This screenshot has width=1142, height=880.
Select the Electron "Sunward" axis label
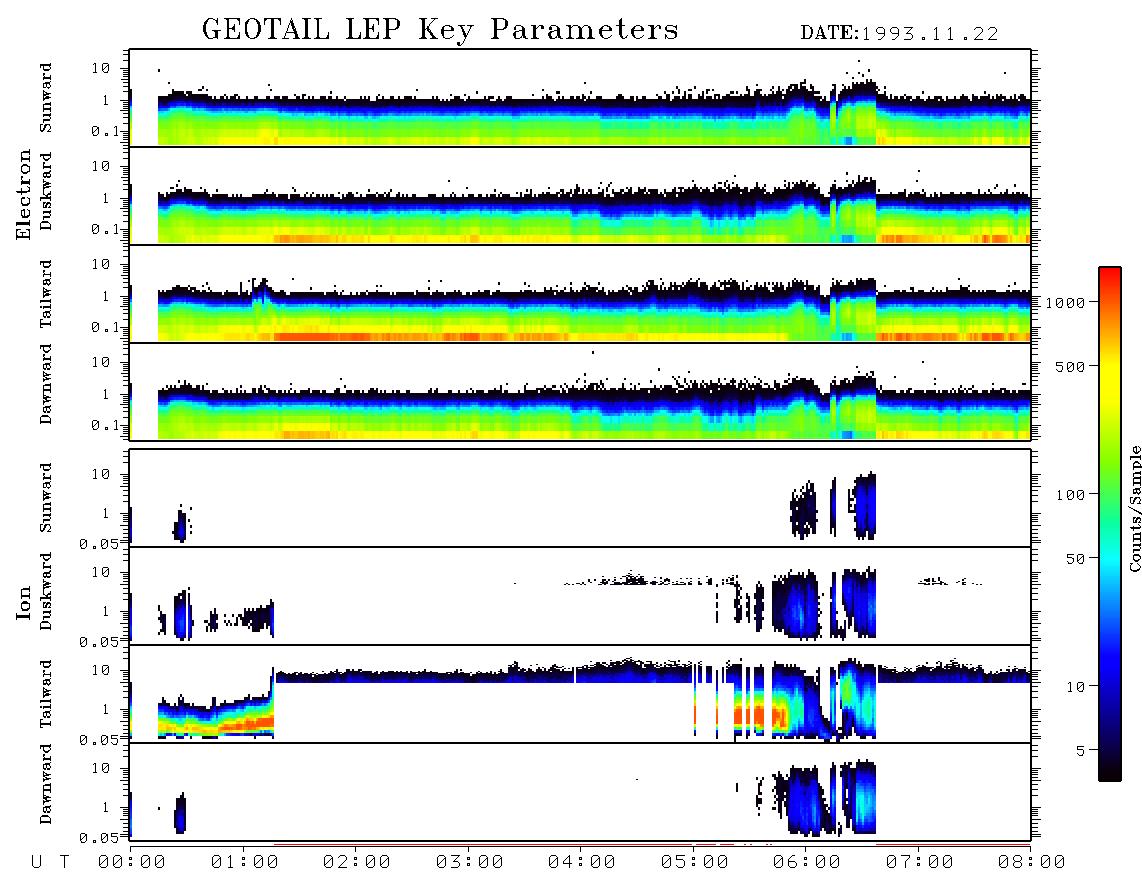(x=46, y=98)
